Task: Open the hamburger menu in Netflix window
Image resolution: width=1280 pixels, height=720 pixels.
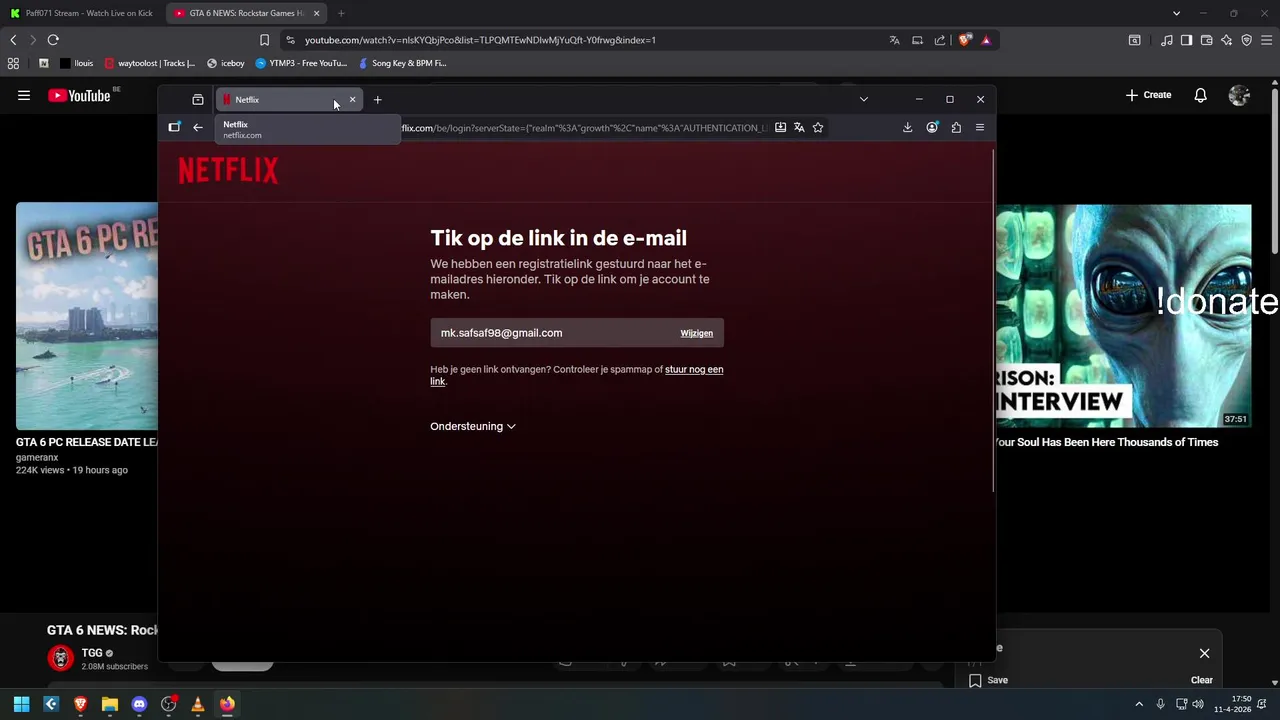Action: pyautogui.click(x=980, y=127)
